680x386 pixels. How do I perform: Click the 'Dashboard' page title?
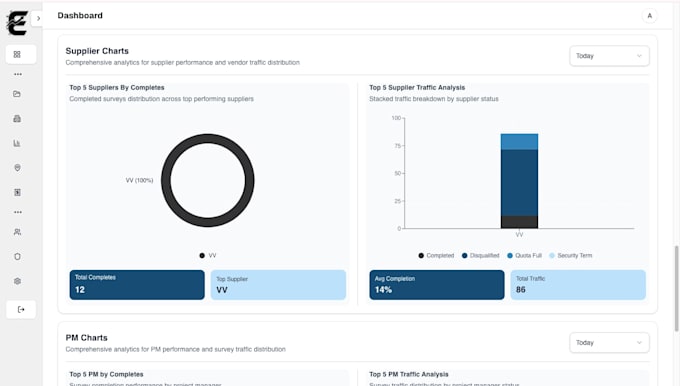[x=80, y=16]
